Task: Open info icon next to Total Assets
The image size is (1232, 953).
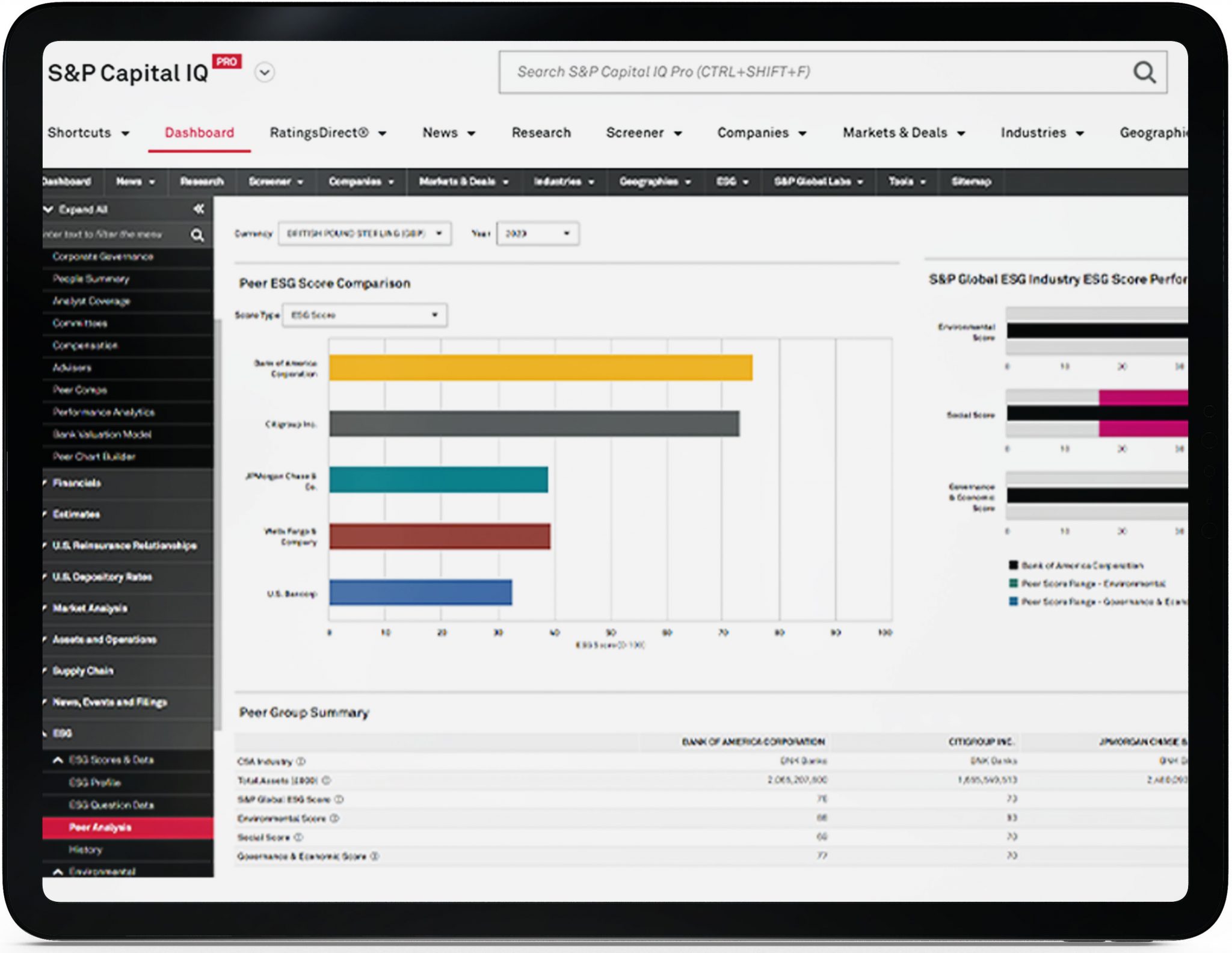Action: 327,780
